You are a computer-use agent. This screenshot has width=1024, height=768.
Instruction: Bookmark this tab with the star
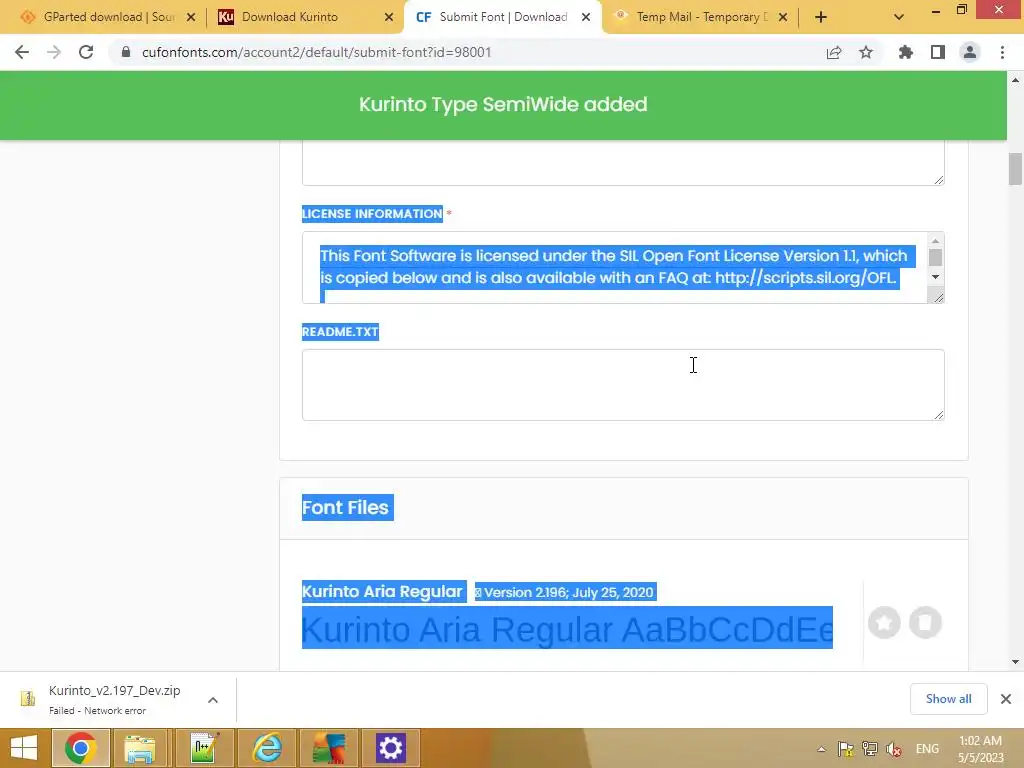click(866, 52)
